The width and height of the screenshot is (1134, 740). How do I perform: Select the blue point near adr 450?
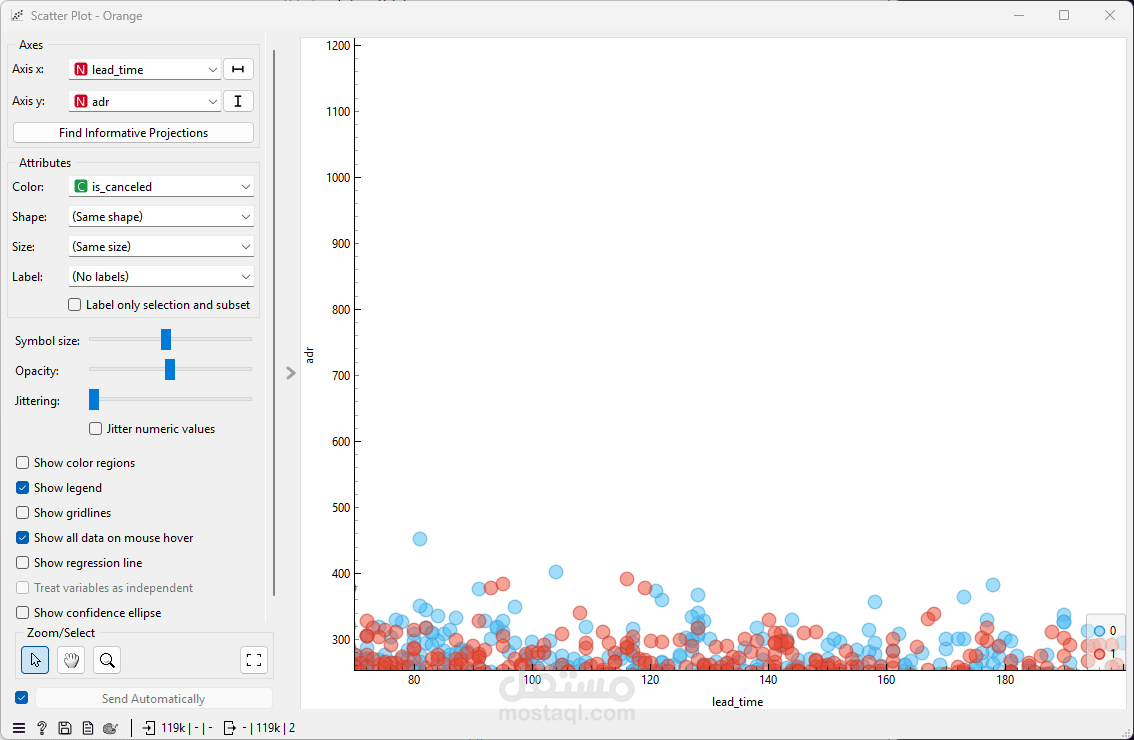pyautogui.click(x=419, y=539)
